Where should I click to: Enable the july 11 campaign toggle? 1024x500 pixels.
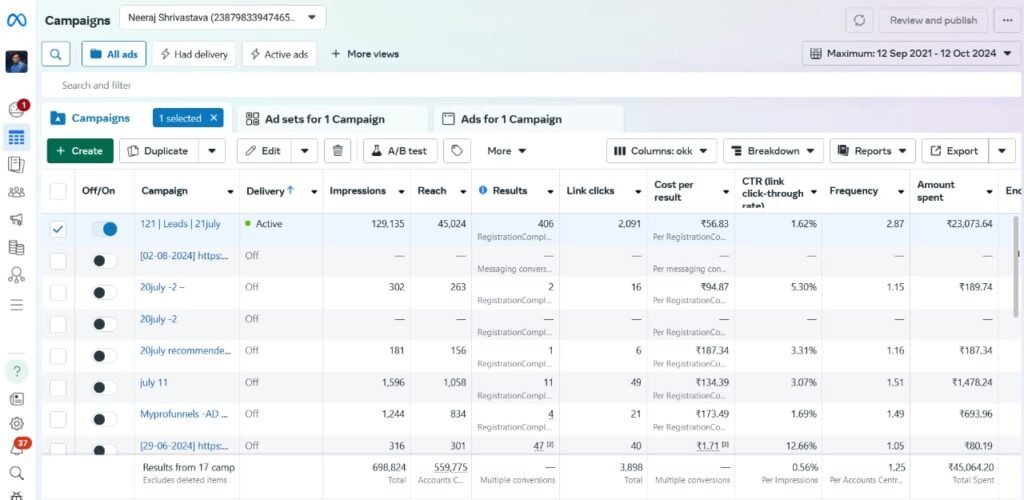click(104, 387)
